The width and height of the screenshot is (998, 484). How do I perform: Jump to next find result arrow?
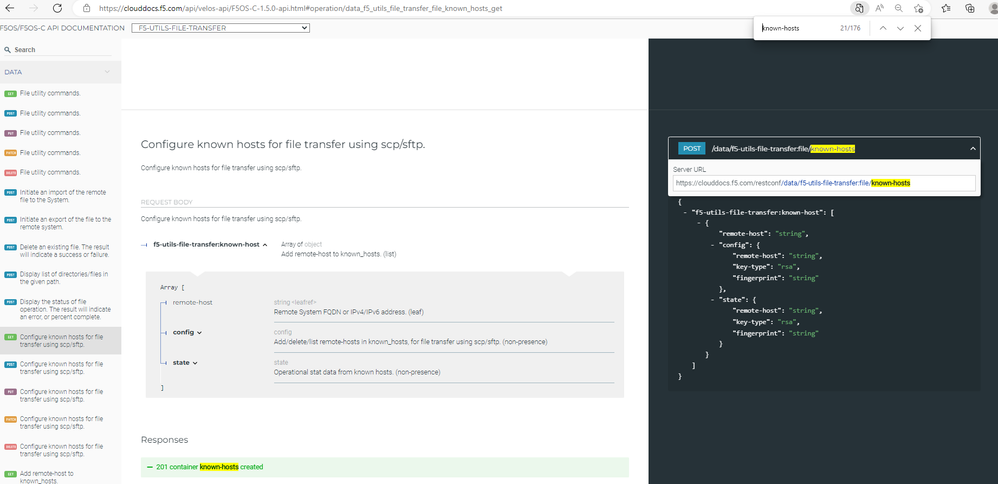coord(900,28)
